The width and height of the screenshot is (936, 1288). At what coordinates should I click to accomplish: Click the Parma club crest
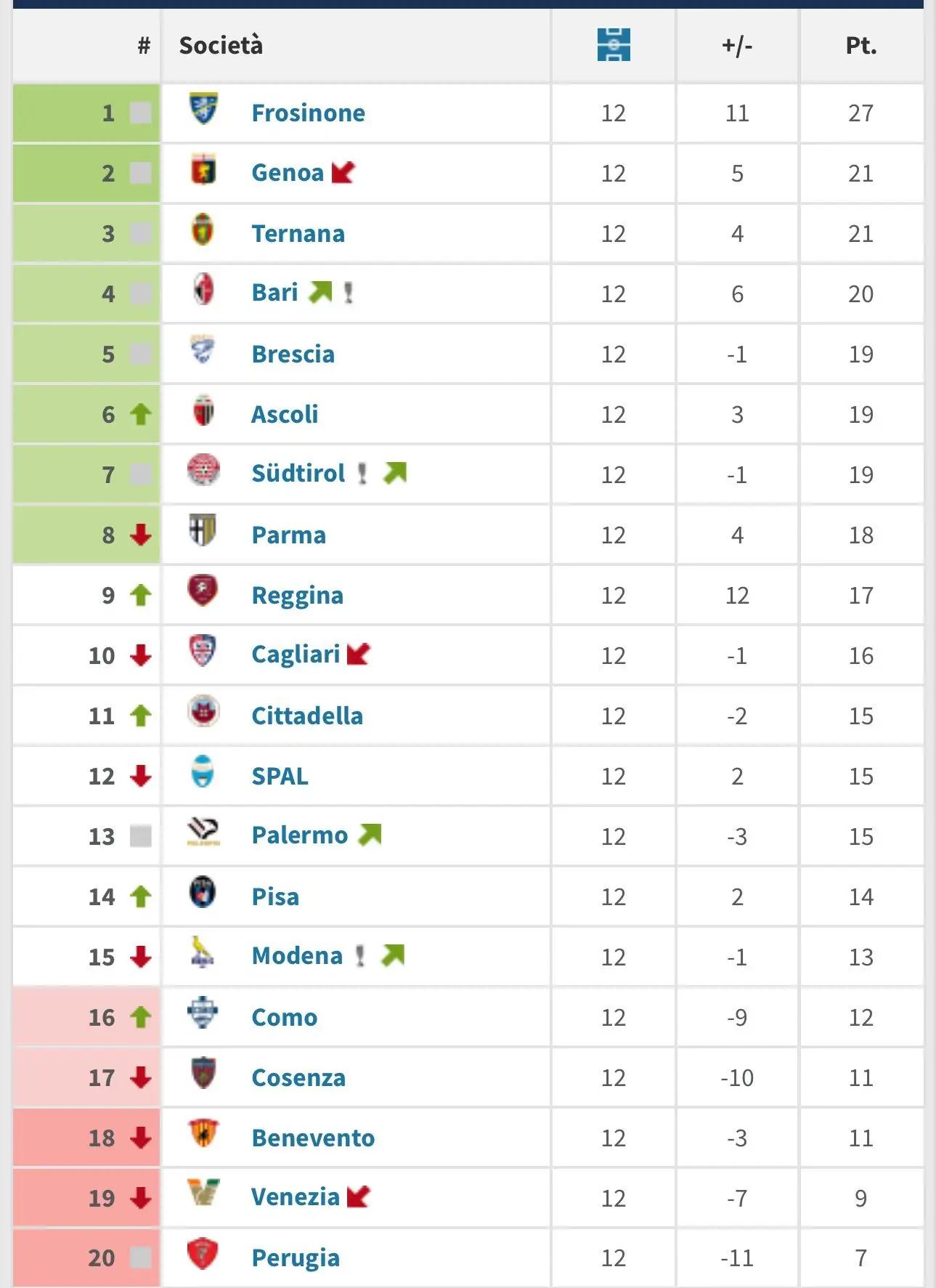(x=203, y=530)
